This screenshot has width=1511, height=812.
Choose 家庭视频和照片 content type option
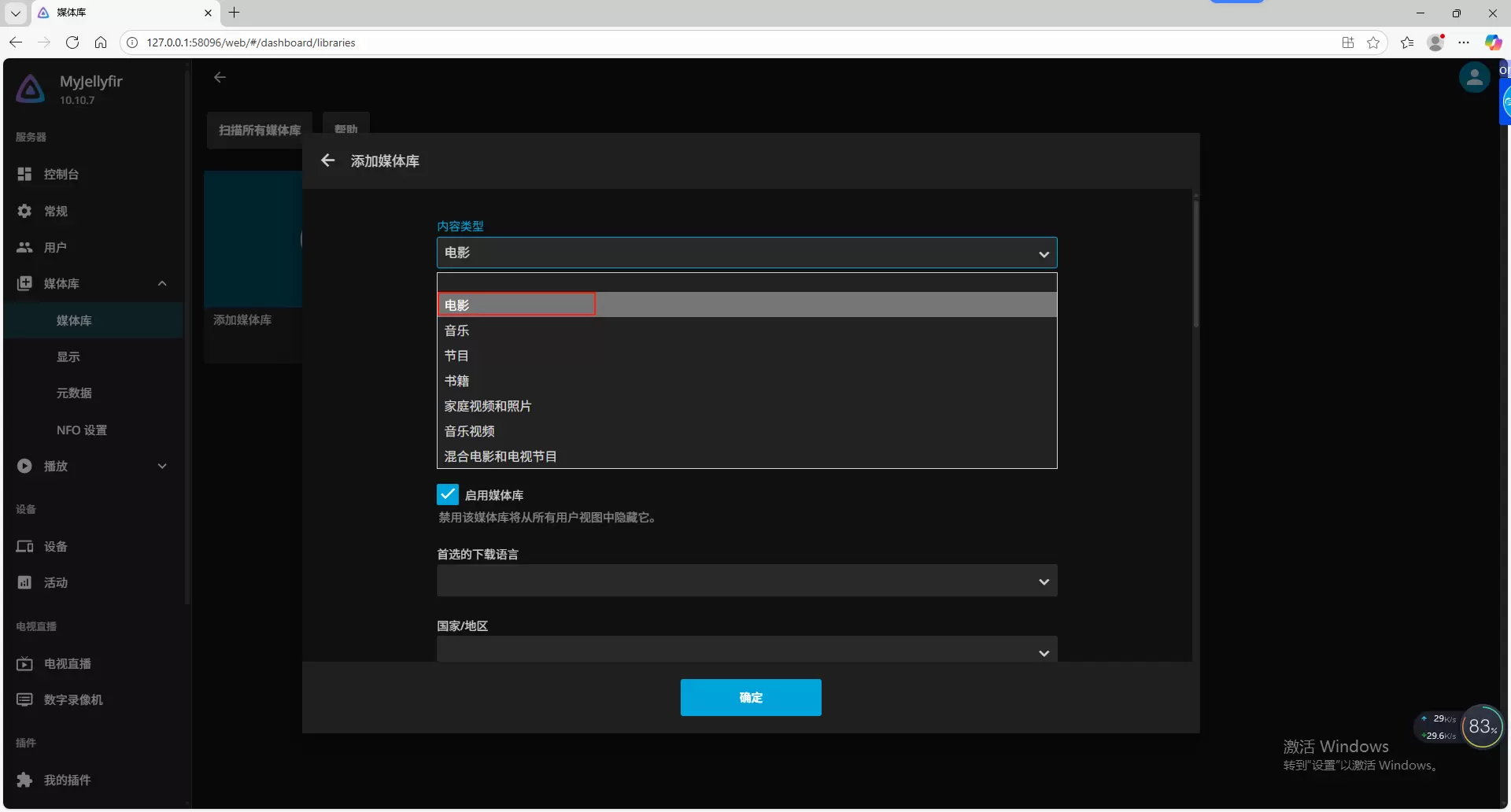[x=488, y=406]
